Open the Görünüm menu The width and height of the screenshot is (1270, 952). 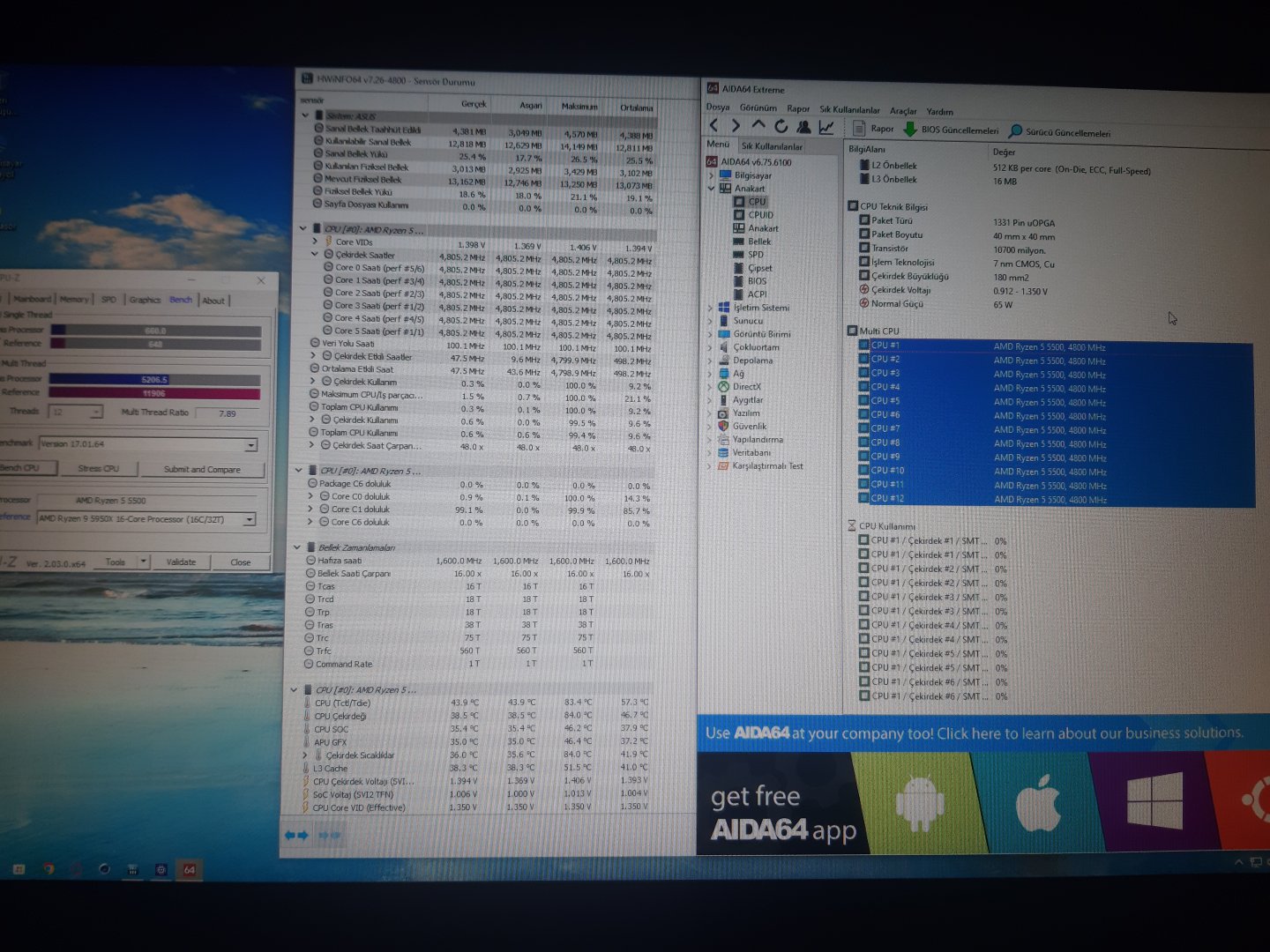tap(758, 108)
